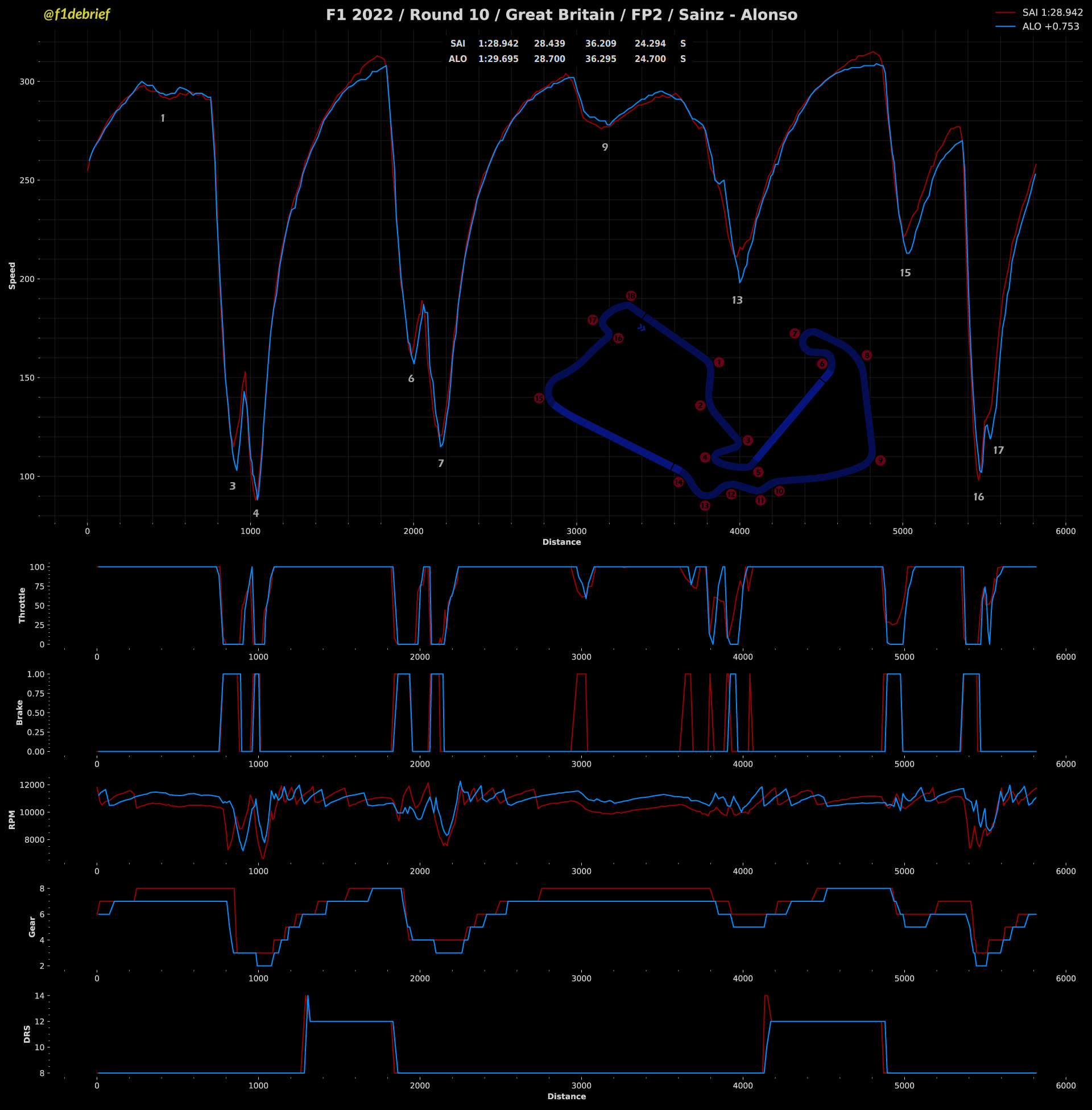Image resolution: width=1092 pixels, height=1110 pixels.
Task: Click the @f1debrief handle text
Action: [x=76, y=14]
